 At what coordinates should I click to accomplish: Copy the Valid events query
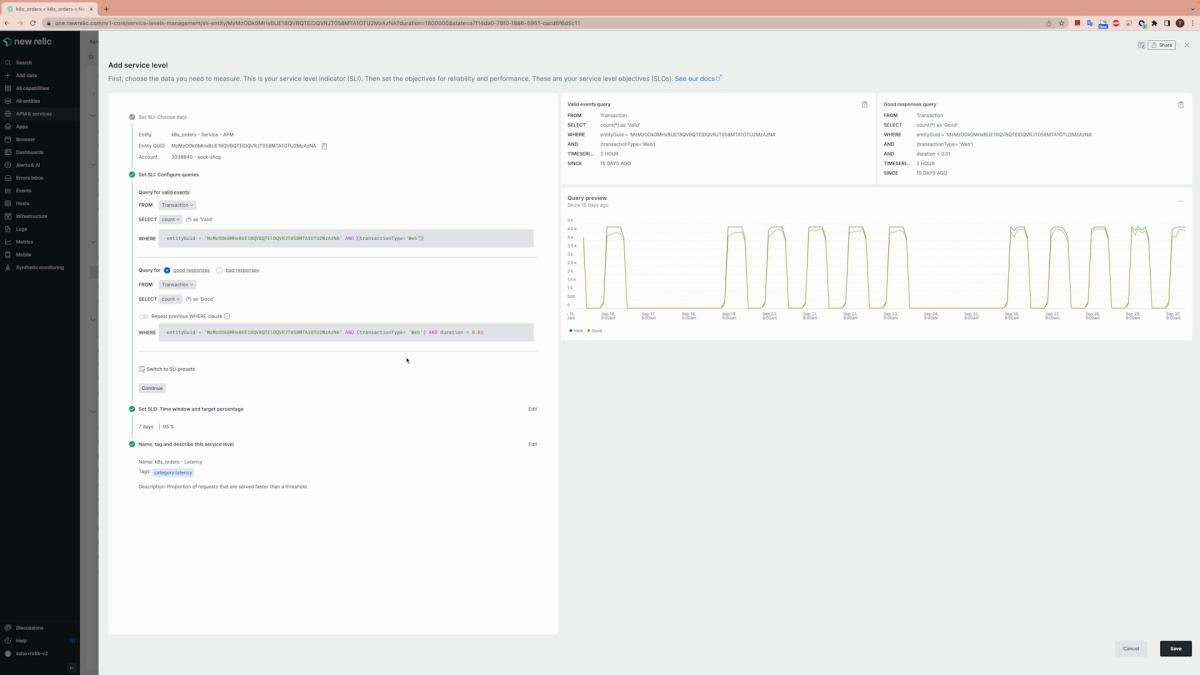pyautogui.click(x=865, y=104)
